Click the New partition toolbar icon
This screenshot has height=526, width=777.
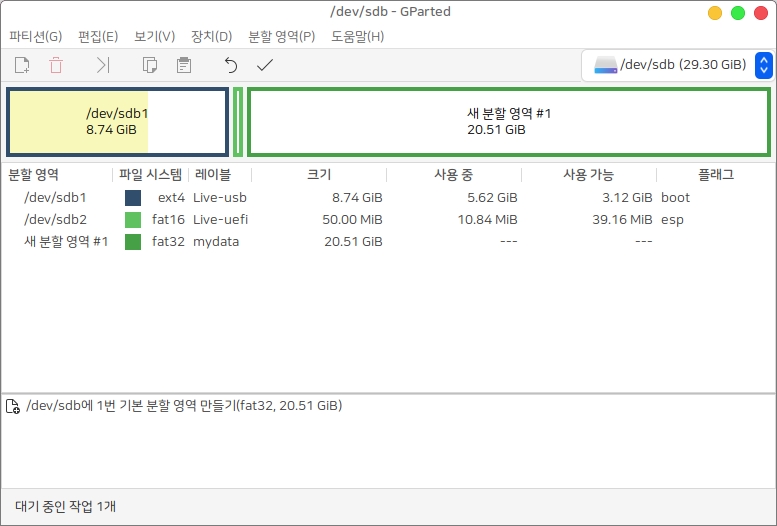coord(22,66)
